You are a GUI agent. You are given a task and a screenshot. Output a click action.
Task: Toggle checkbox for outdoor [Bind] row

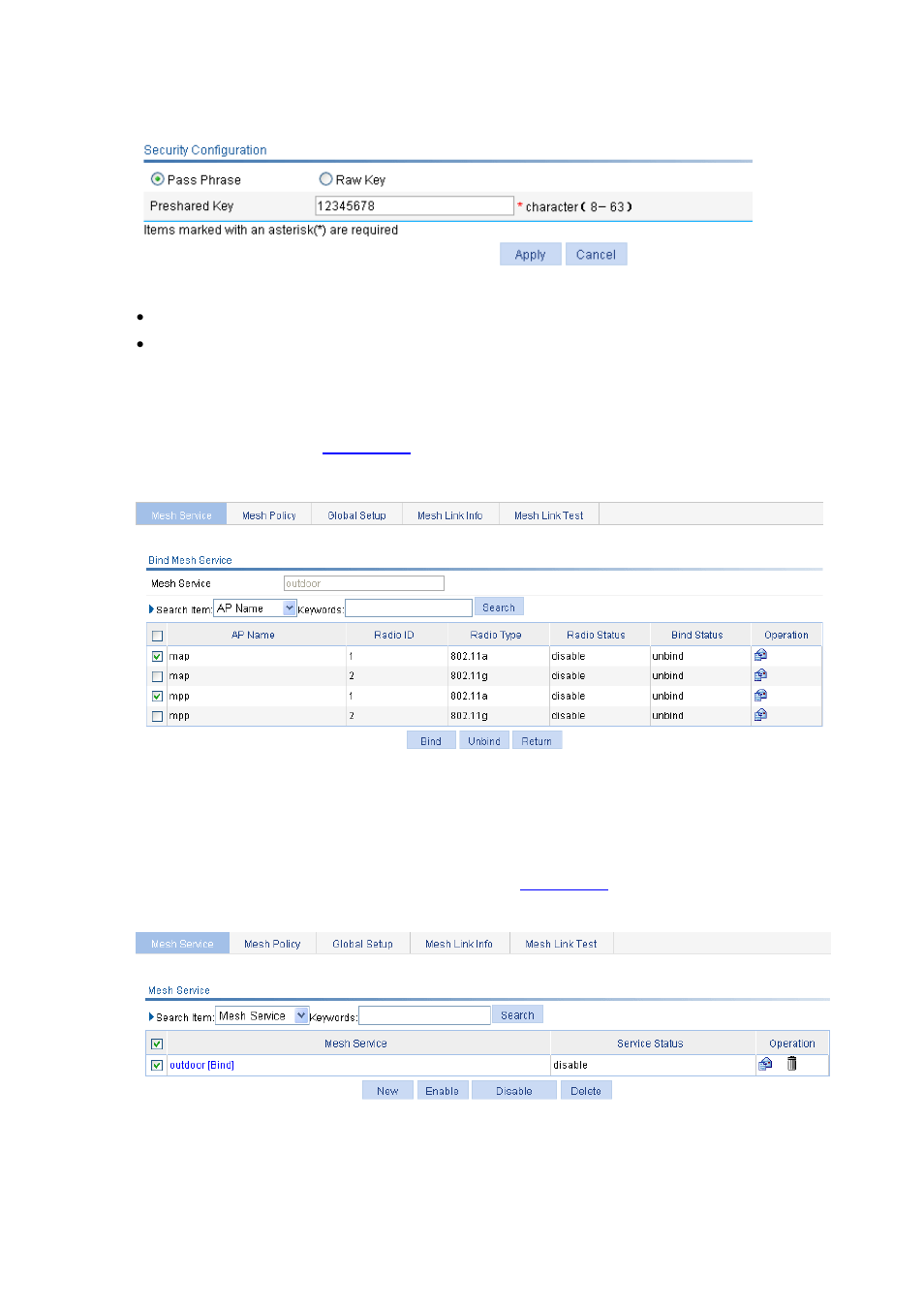(x=157, y=1065)
